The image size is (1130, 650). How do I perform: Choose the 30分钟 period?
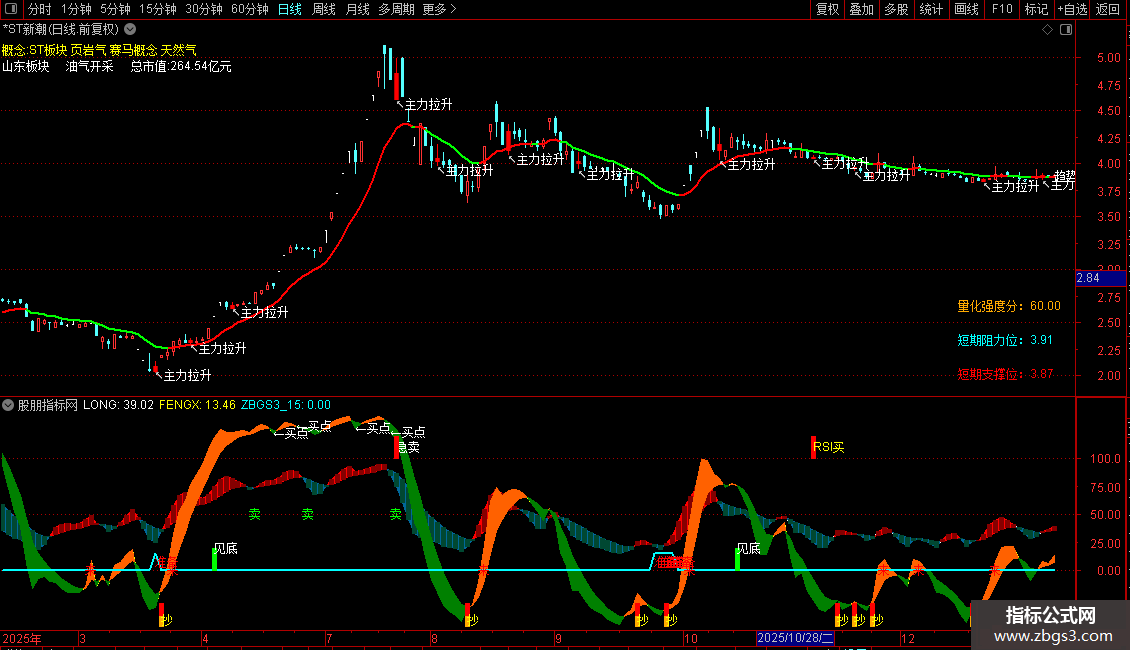click(x=204, y=9)
